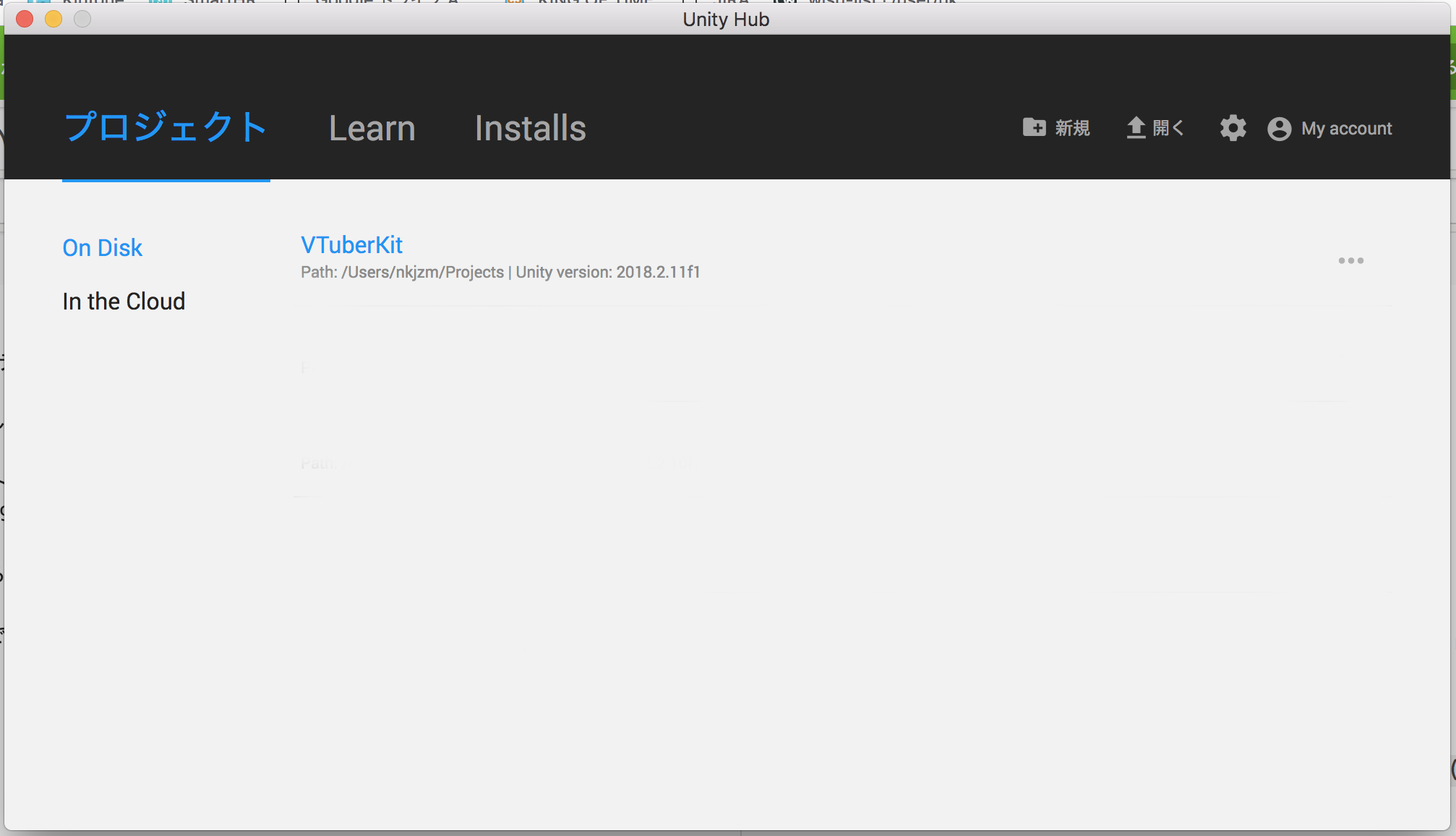
Task: Click the 開く label
Action: point(1168,129)
